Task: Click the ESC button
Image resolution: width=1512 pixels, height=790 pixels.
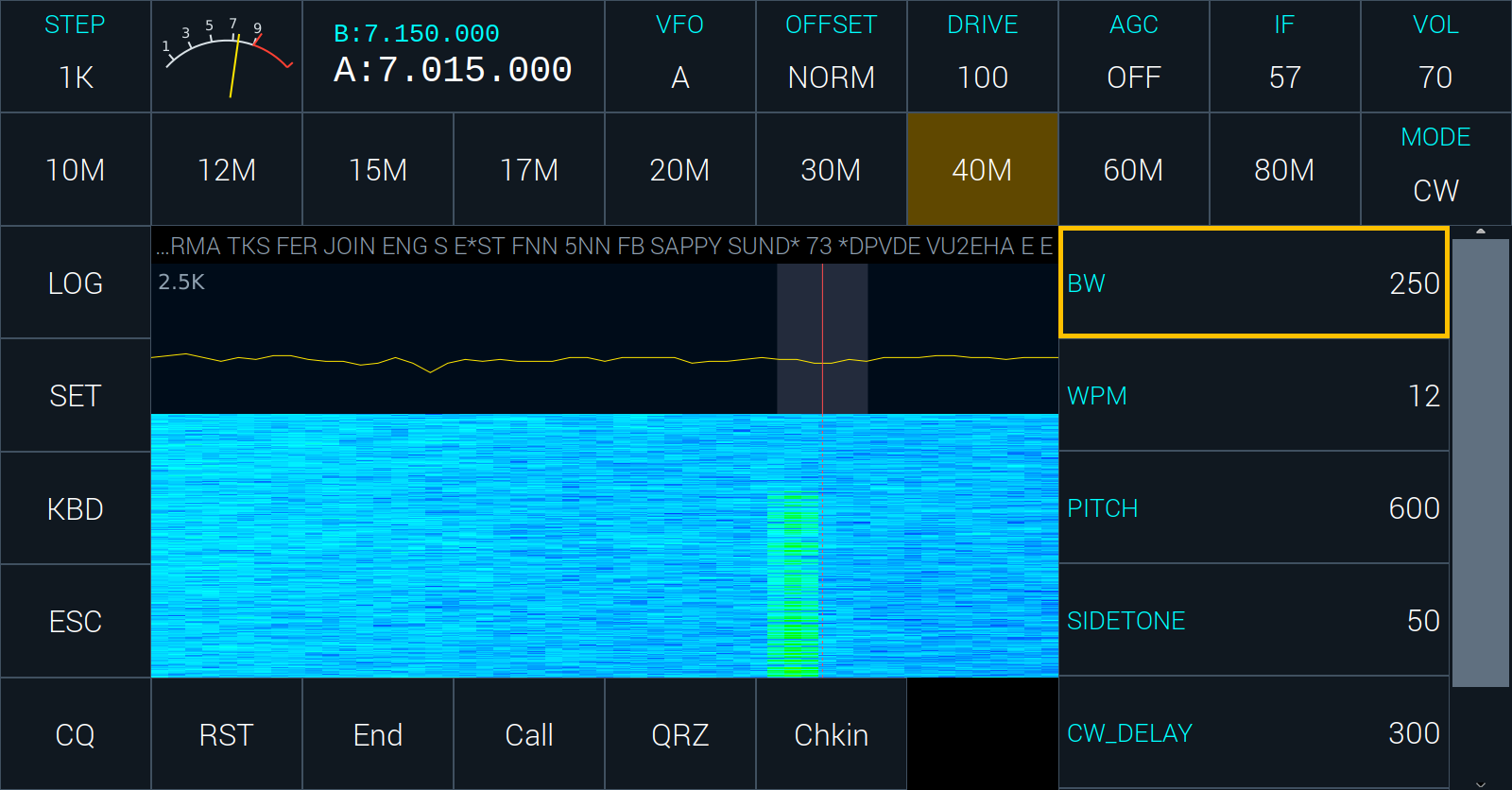Action: 76,621
